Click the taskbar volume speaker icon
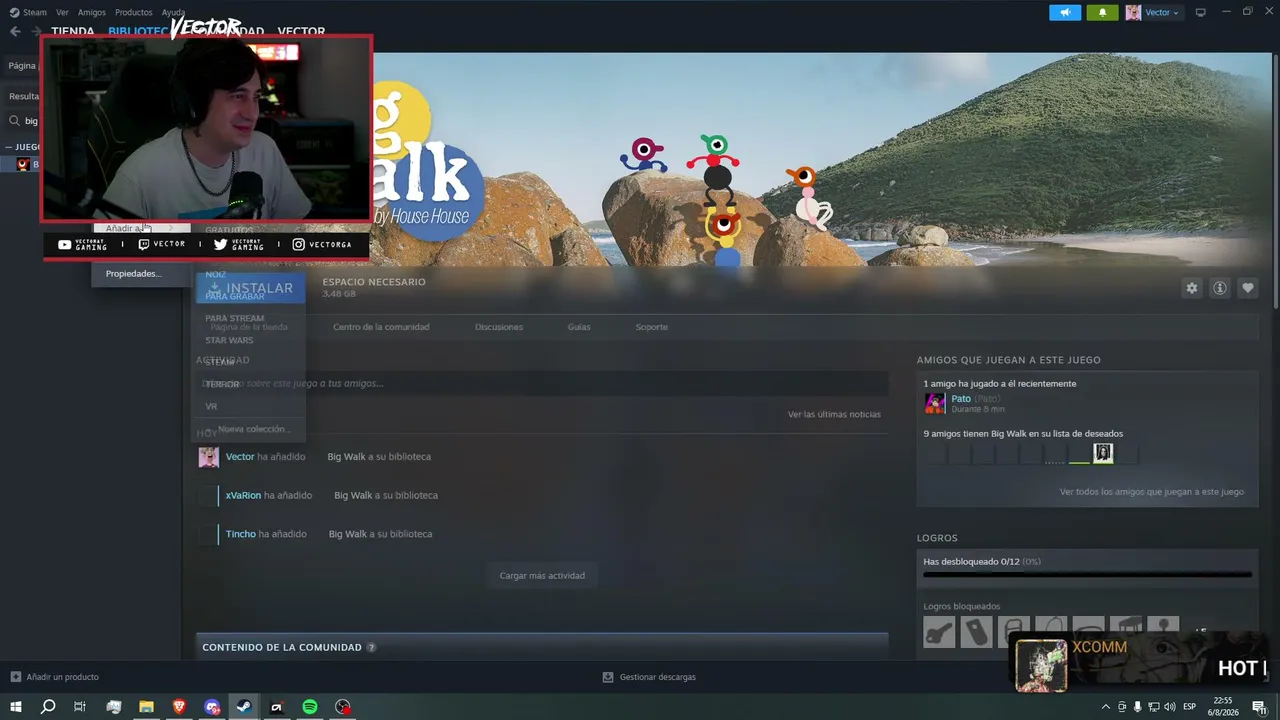The width and height of the screenshot is (1280, 720). click(1169, 707)
